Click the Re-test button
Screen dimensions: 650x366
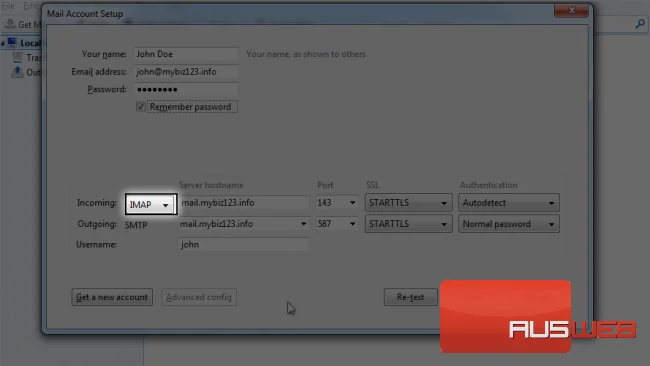click(x=410, y=297)
